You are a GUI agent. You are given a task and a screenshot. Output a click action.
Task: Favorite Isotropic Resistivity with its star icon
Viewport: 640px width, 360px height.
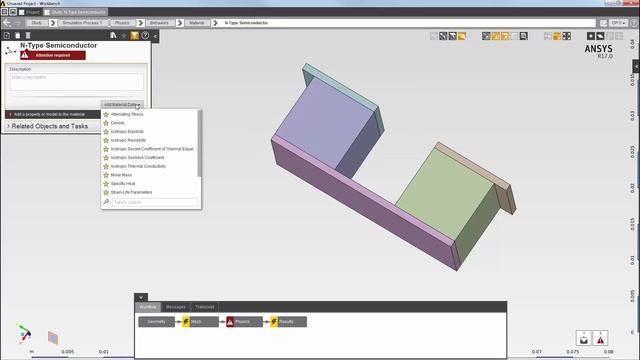[106, 140]
